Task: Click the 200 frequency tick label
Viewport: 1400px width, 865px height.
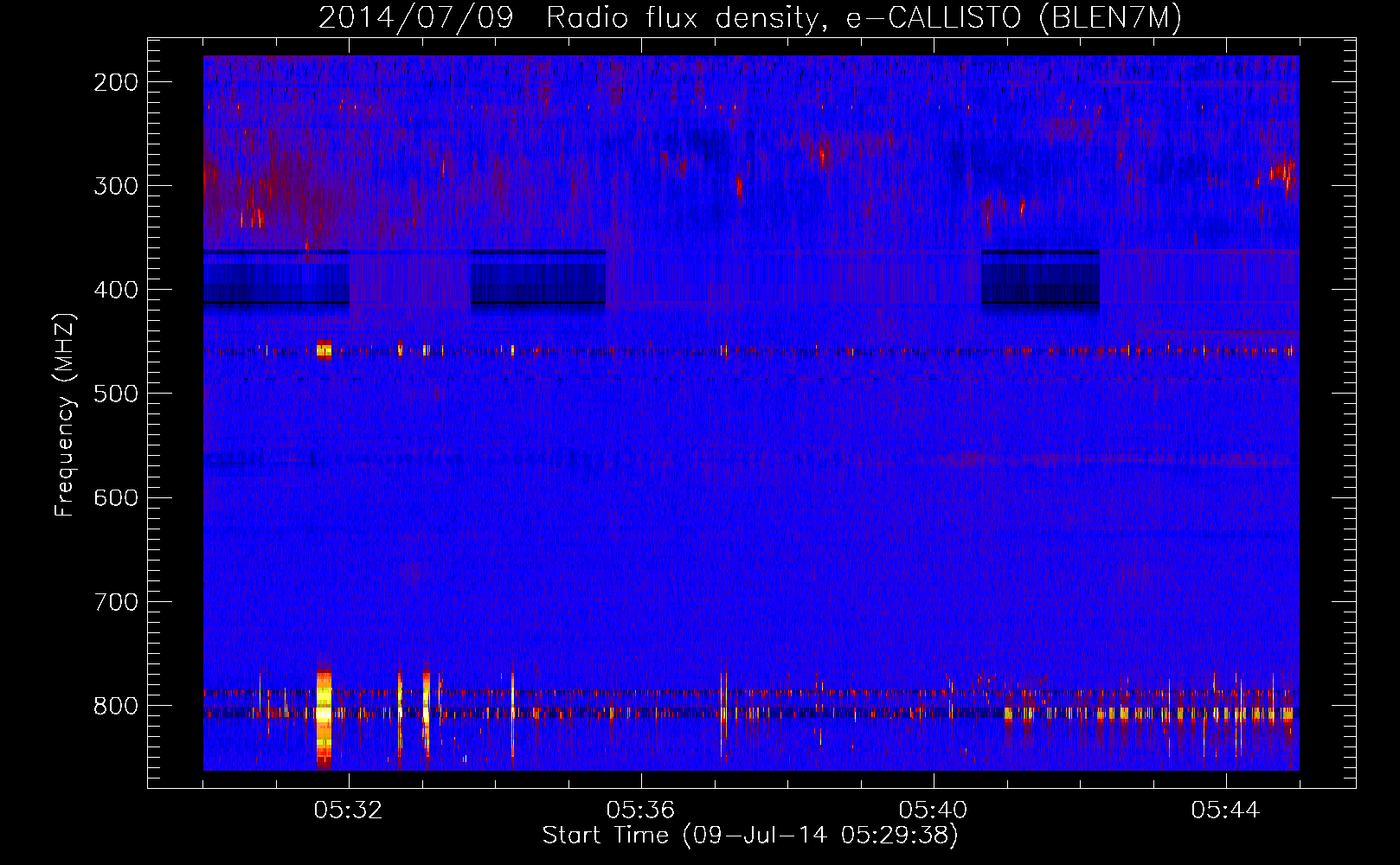Action: click(116, 82)
